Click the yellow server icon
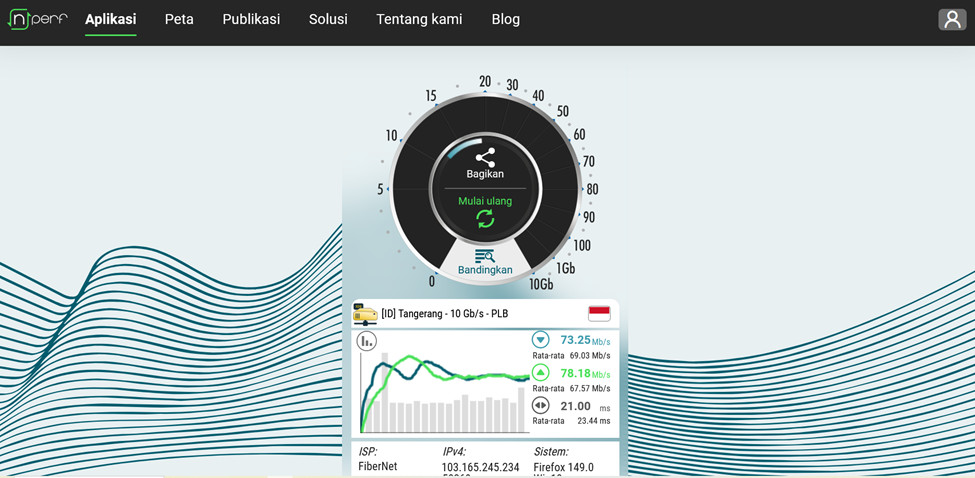Viewport: 975px width, 478px height. [365, 314]
